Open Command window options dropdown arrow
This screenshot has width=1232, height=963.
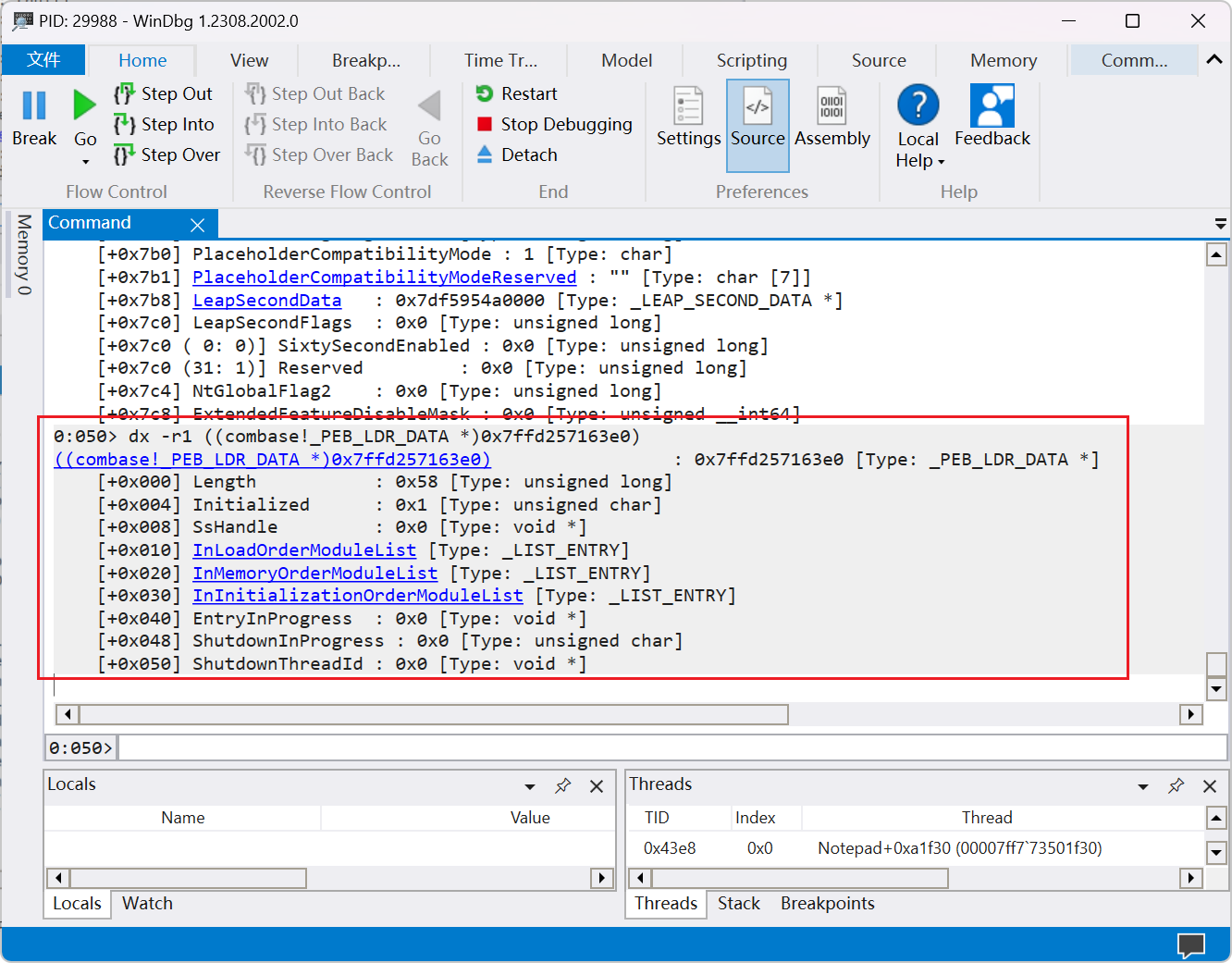[1220, 224]
